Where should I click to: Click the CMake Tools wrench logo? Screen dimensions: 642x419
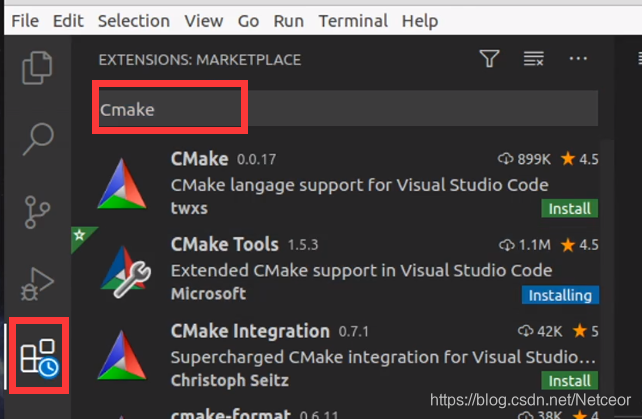[x=125, y=271]
